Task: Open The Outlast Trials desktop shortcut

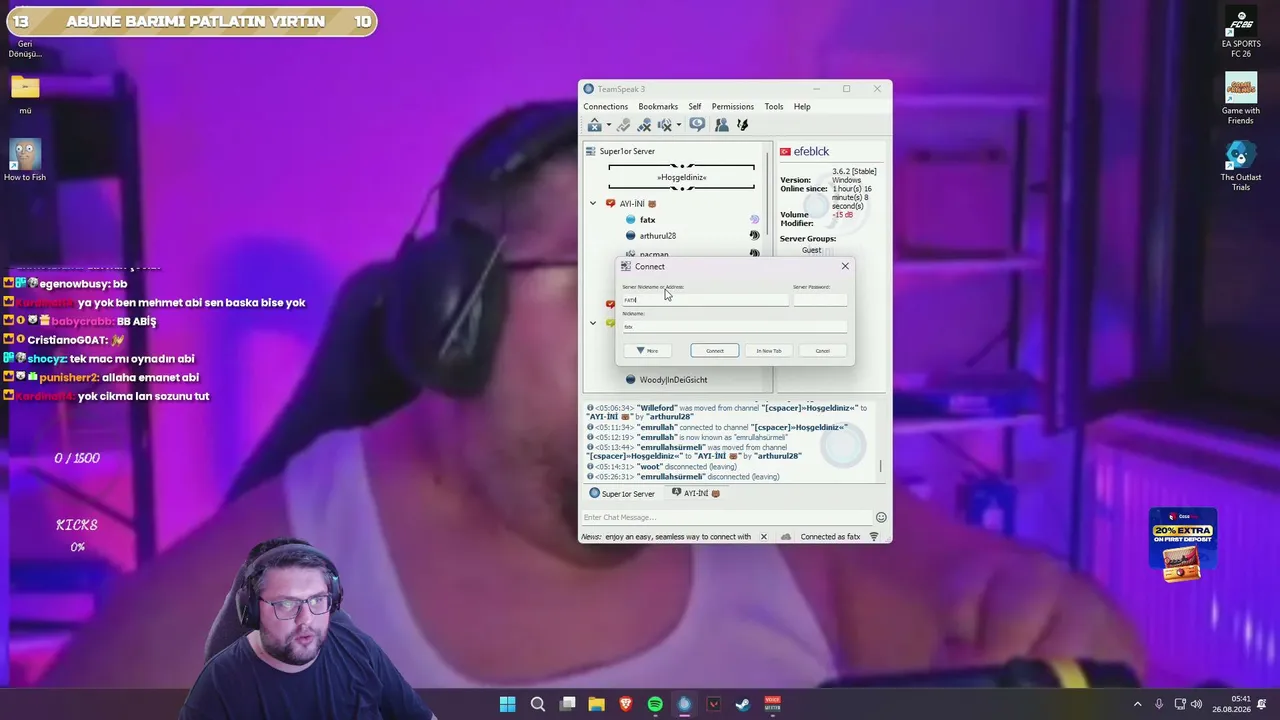Action: click(x=1241, y=166)
